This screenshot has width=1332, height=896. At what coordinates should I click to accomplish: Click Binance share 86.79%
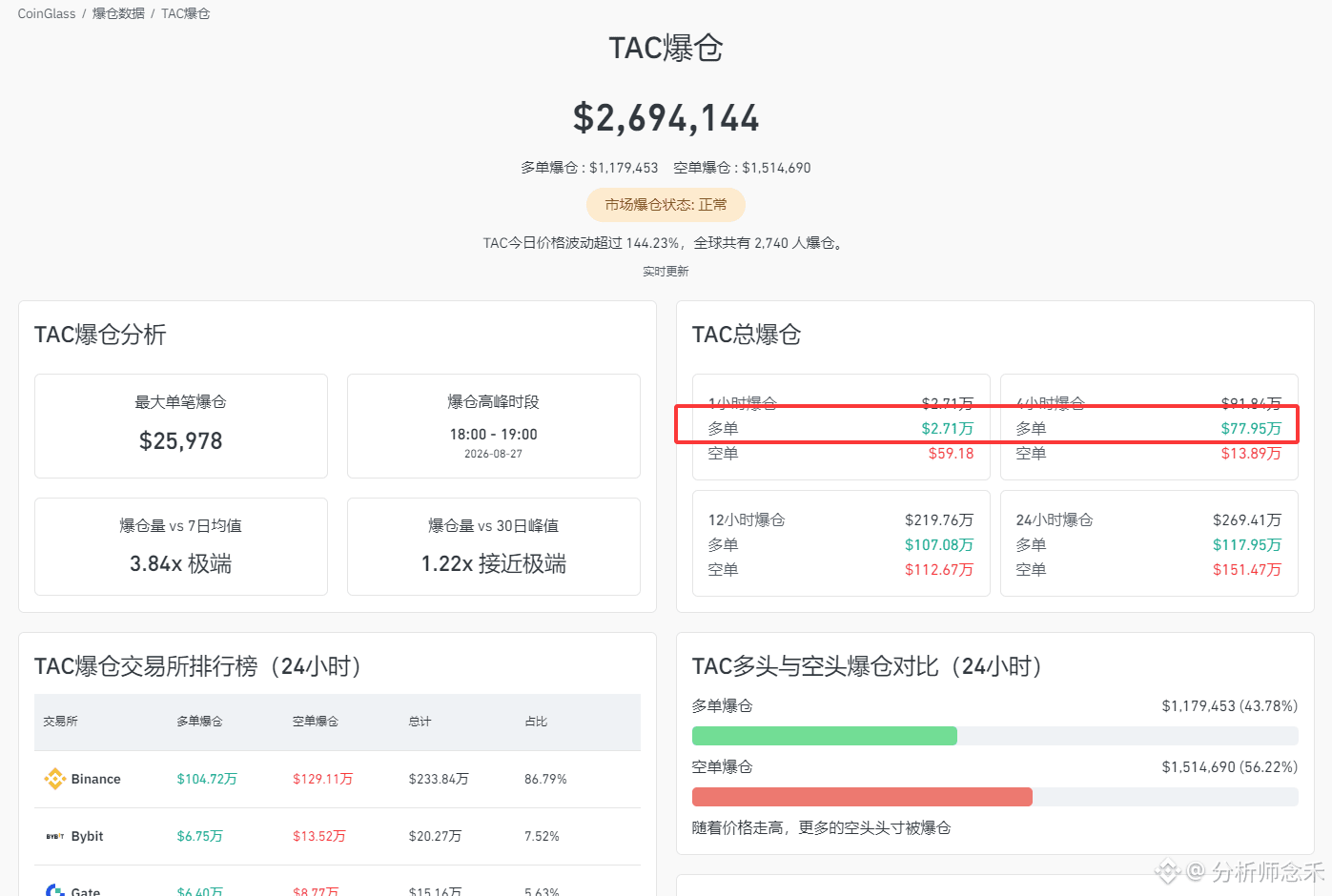click(545, 779)
